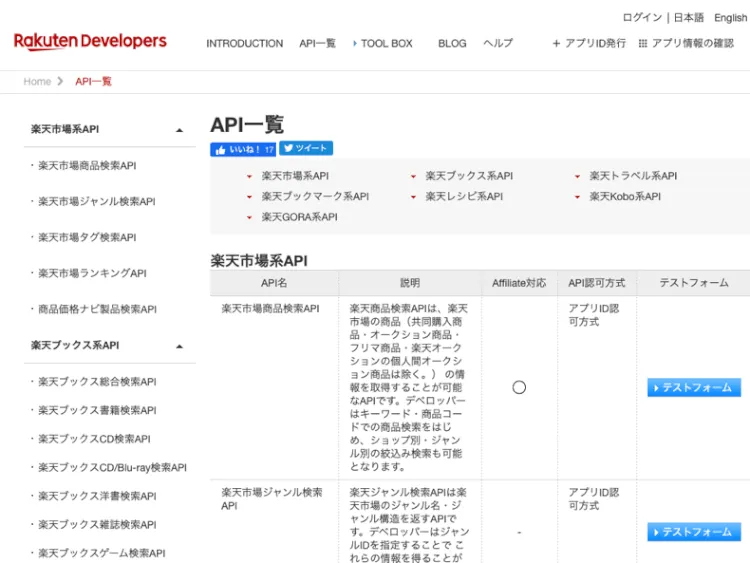Open 楽天市場商品検索API in sidebar
The width and height of the screenshot is (750, 563).
[x=87, y=166]
